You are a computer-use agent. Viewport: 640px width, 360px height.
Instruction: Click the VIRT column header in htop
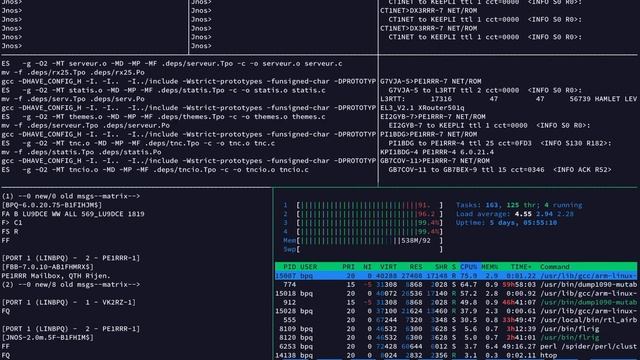(388, 267)
